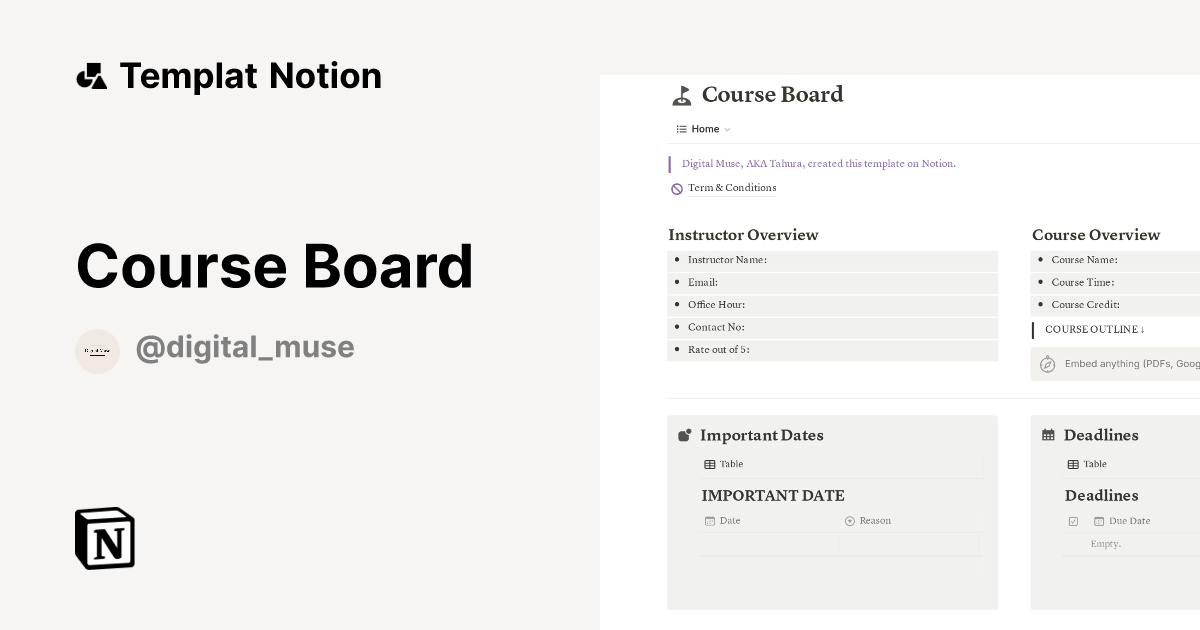This screenshot has width=1200, height=630.
Task: Click the Notion logo at bottom left
Action: point(104,538)
